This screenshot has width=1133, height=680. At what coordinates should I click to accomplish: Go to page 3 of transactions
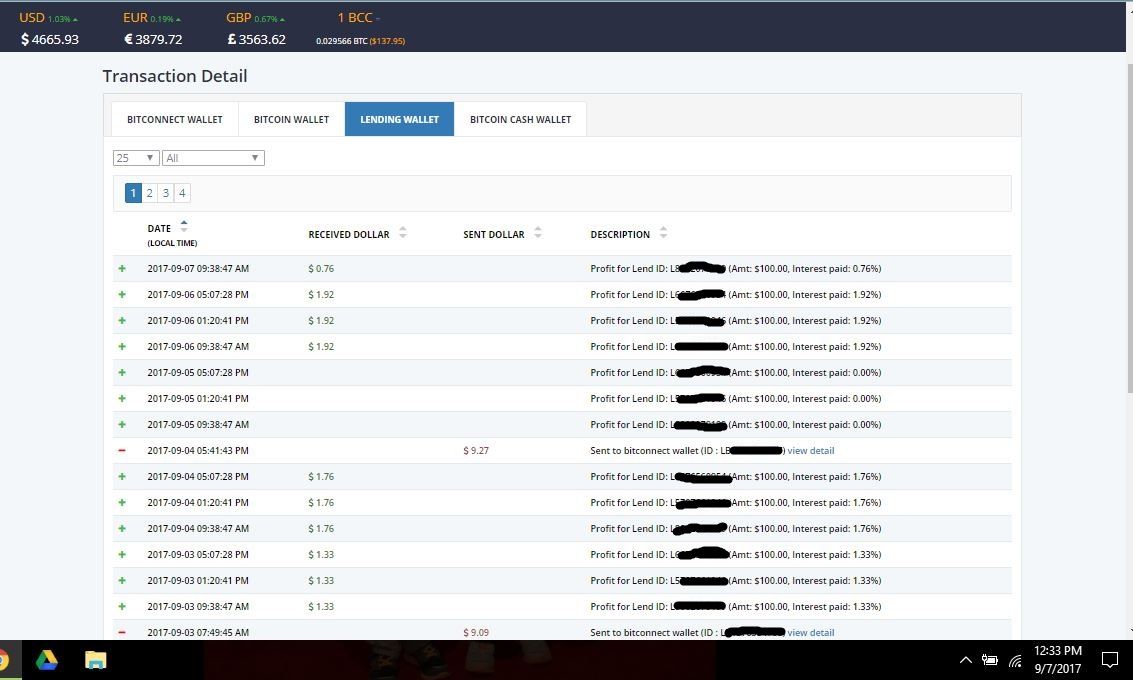(x=165, y=193)
